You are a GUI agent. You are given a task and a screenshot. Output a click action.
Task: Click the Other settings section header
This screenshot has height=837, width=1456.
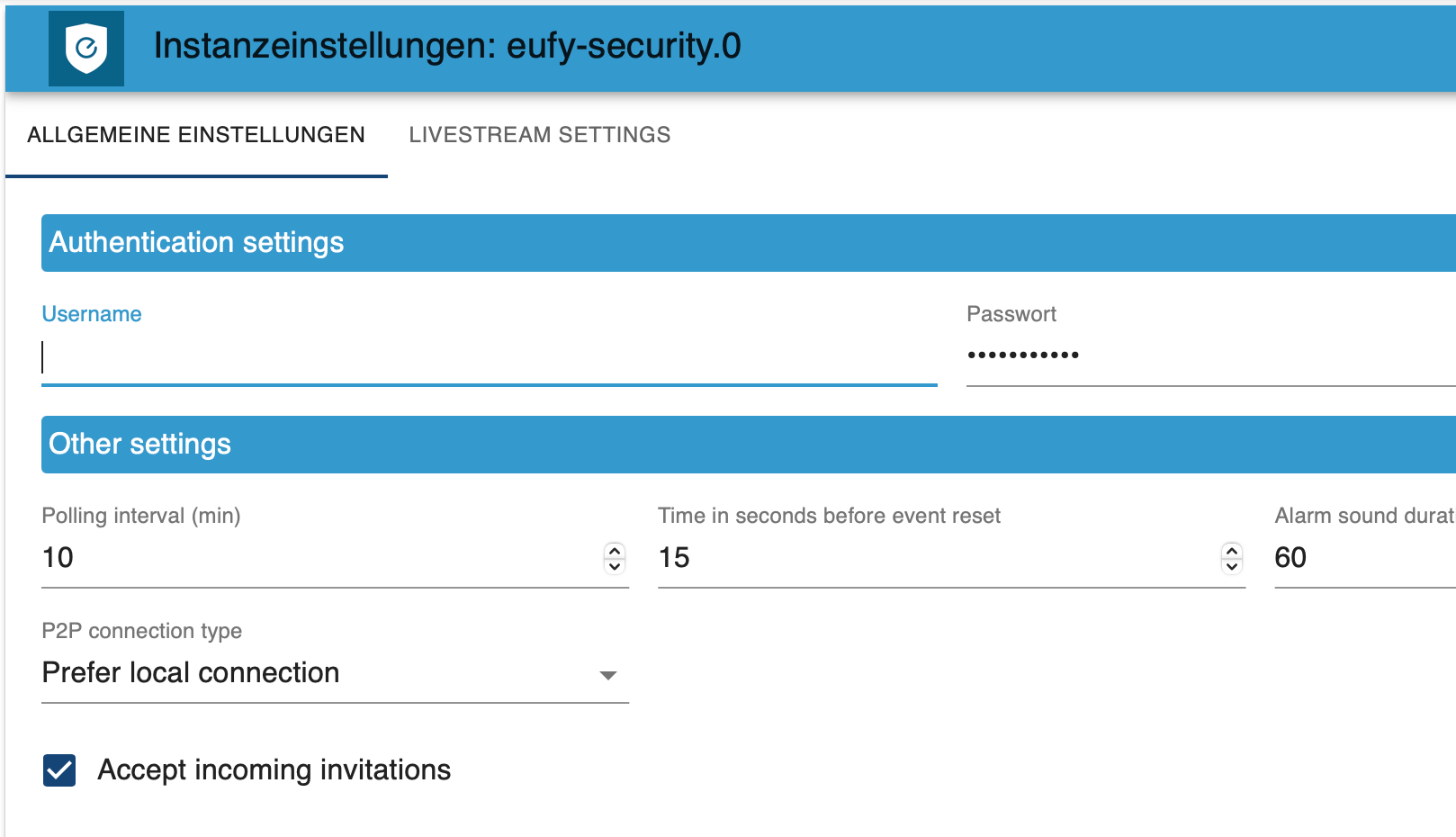[749, 445]
